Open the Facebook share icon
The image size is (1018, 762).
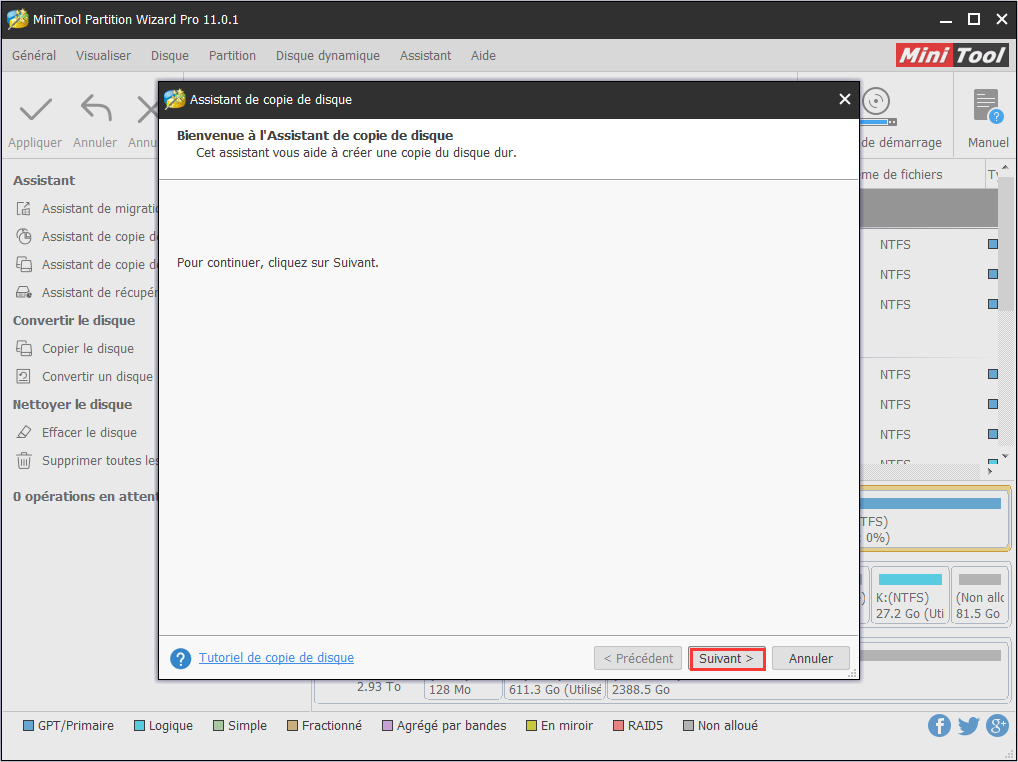[x=939, y=725]
